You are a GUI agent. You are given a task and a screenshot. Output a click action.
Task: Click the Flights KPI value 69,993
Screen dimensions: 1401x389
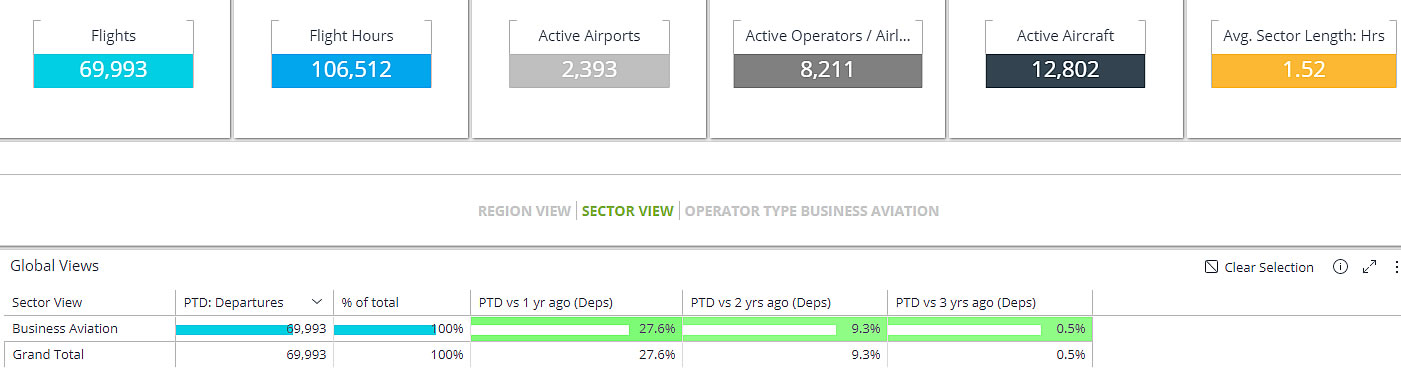[x=113, y=70]
